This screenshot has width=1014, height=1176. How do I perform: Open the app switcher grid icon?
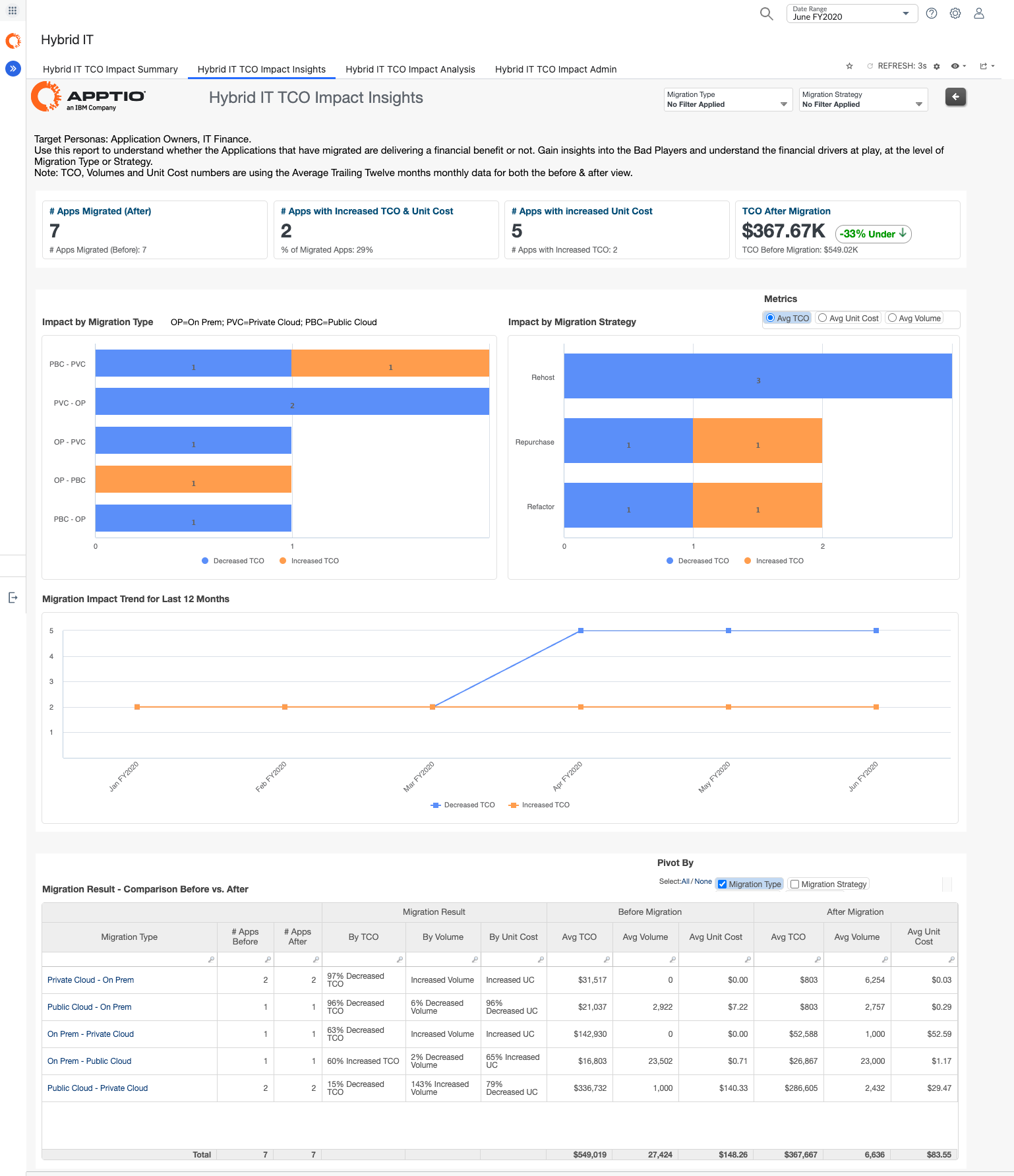tap(13, 11)
